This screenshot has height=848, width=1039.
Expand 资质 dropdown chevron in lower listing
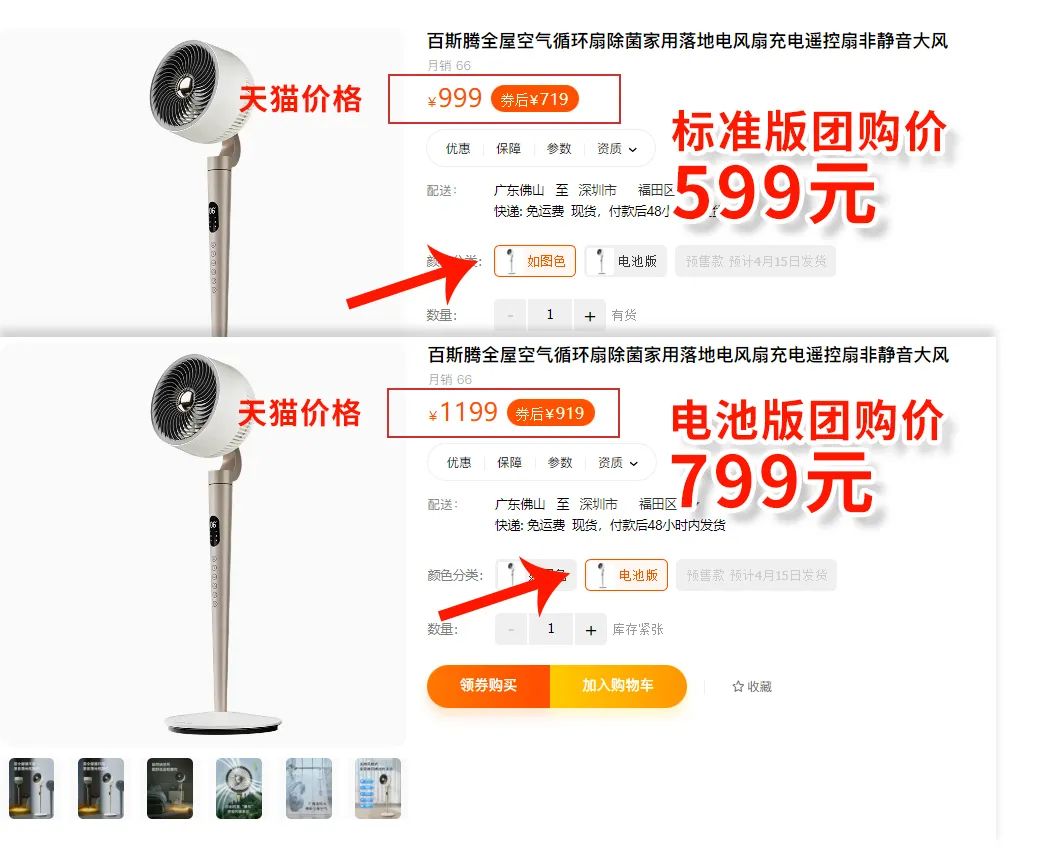pos(633,464)
